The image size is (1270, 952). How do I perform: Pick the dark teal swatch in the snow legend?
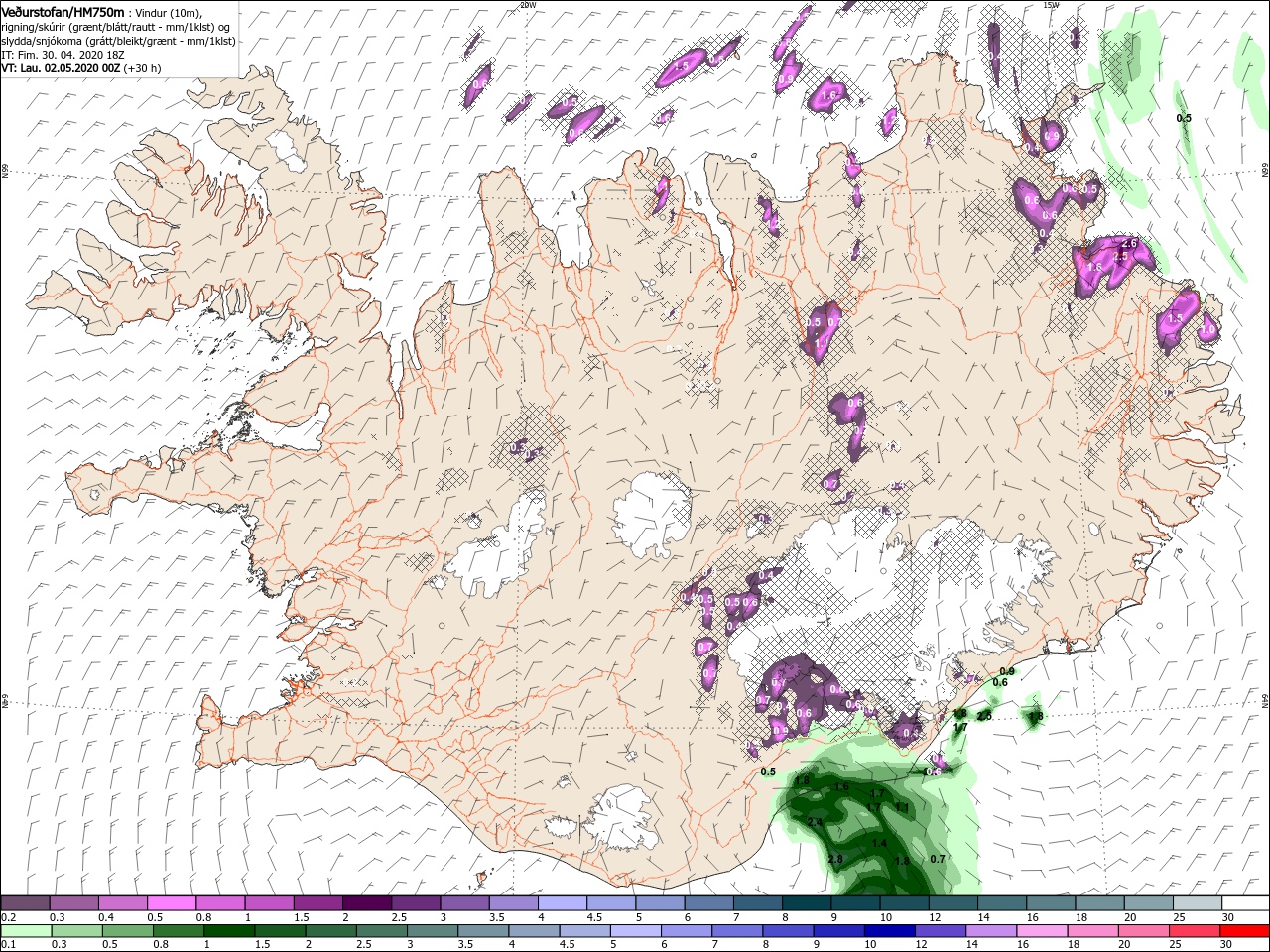point(806,903)
